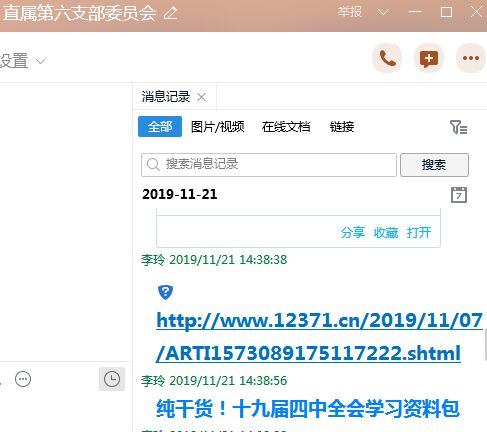The image size is (487, 432).
Task: Edit group name with the pencil icon
Action: (171, 13)
